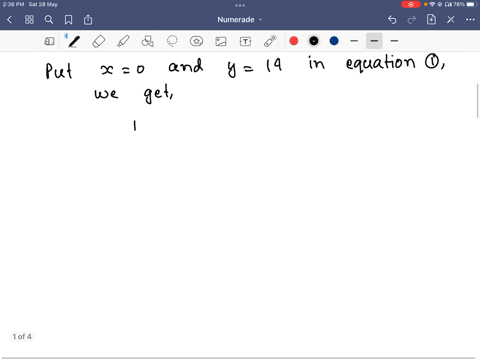480x360 pixels.
Task: Choose the blue pen color
Action: coord(334,41)
